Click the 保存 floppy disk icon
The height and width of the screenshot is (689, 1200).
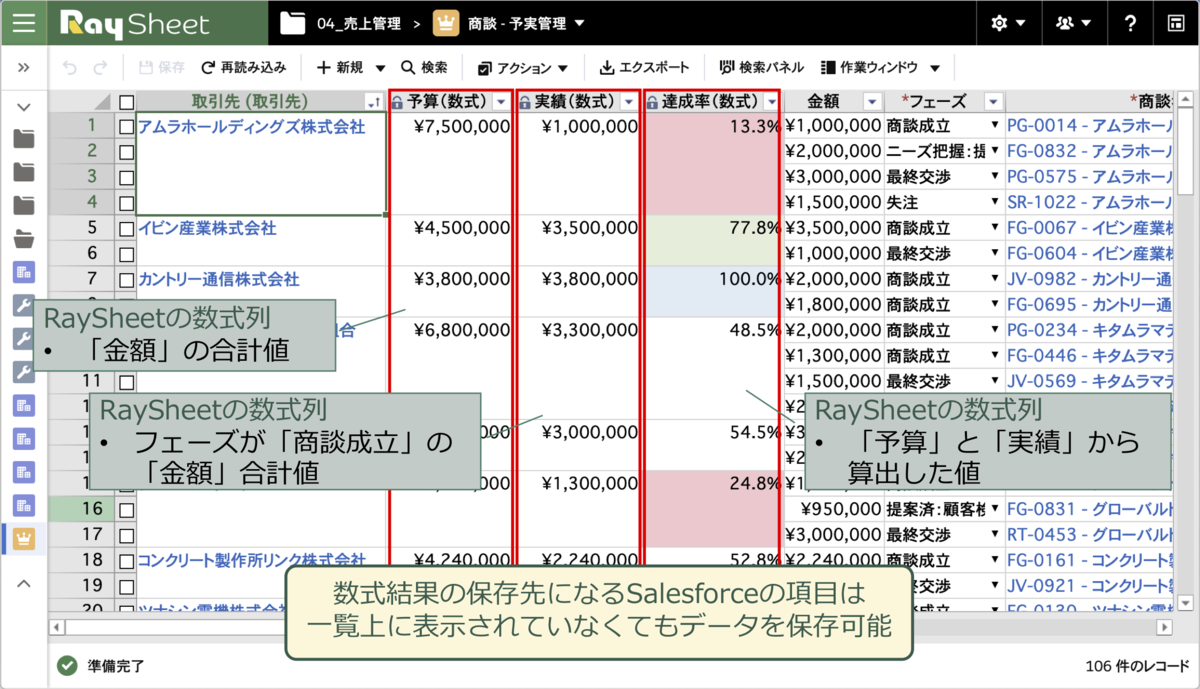tap(146, 68)
